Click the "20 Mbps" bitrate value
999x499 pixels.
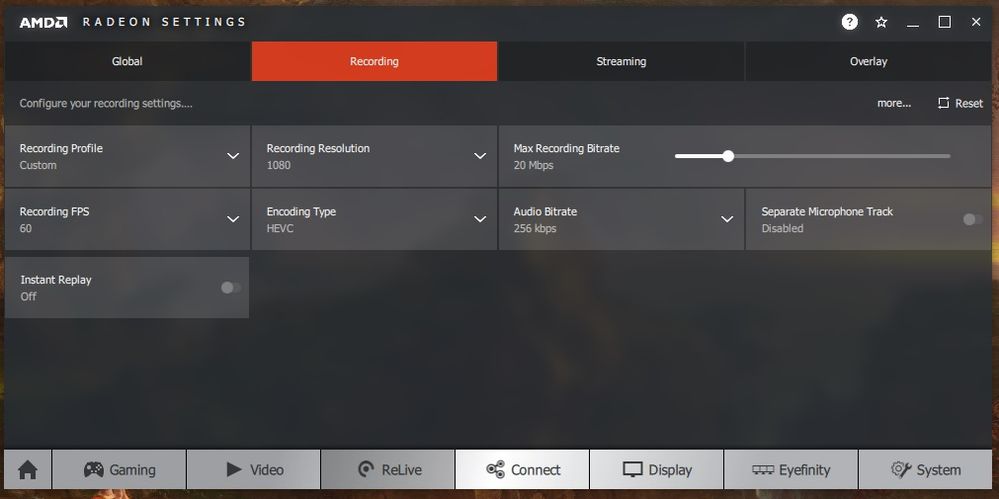click(x=533, y=165)
